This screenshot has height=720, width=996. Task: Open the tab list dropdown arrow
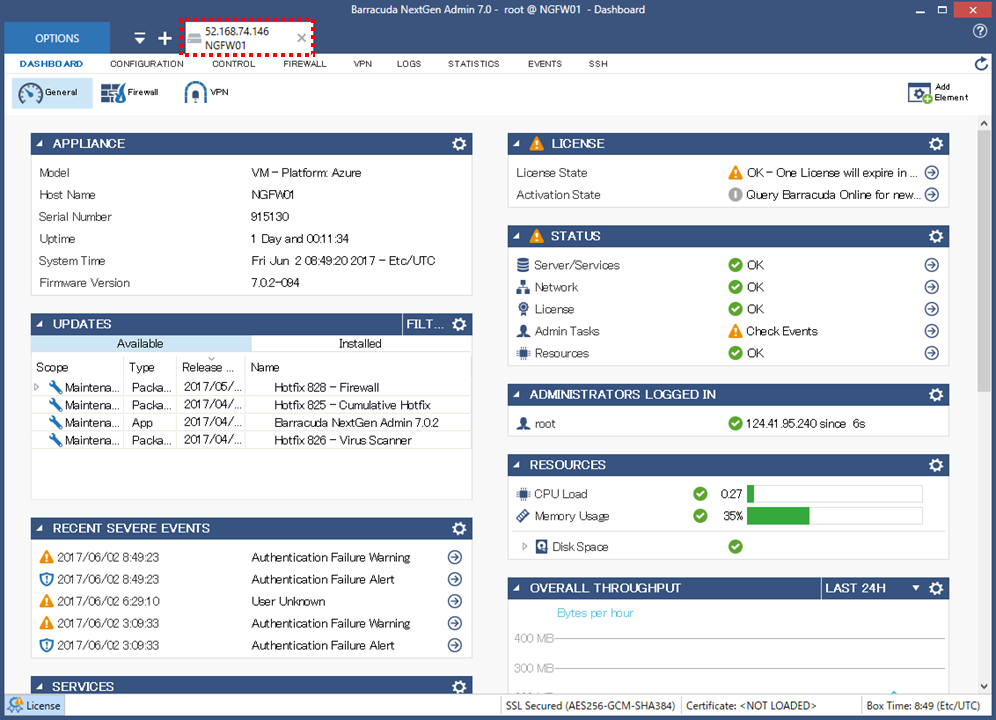140,38
